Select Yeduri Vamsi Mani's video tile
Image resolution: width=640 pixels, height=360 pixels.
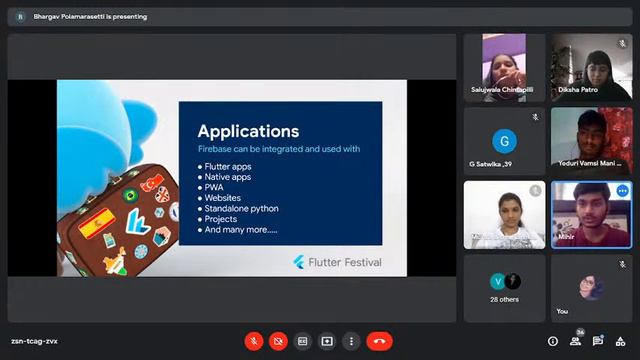pos(591,141)
